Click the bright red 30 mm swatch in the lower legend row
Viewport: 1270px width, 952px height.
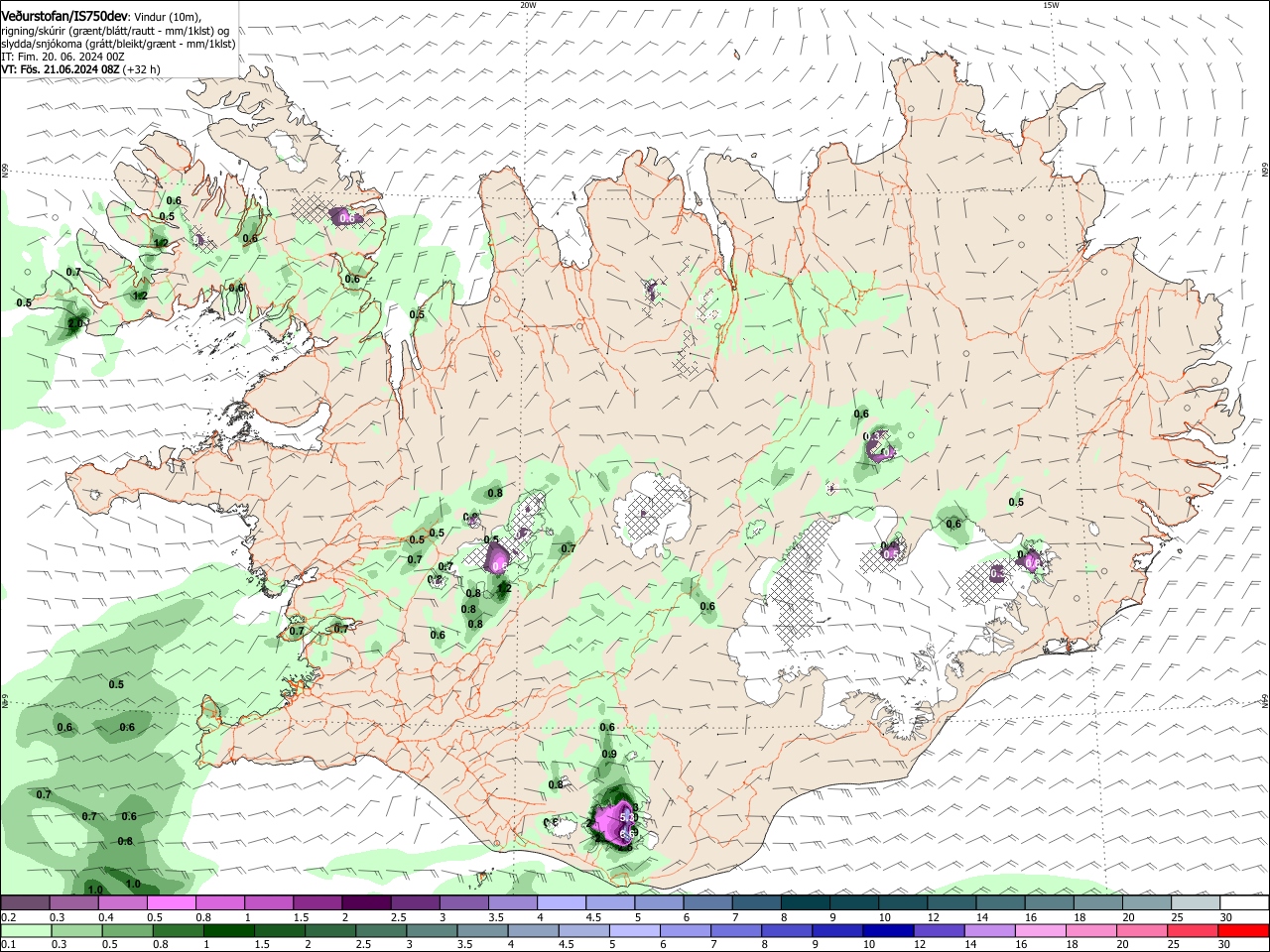(x=1244, y=930)
